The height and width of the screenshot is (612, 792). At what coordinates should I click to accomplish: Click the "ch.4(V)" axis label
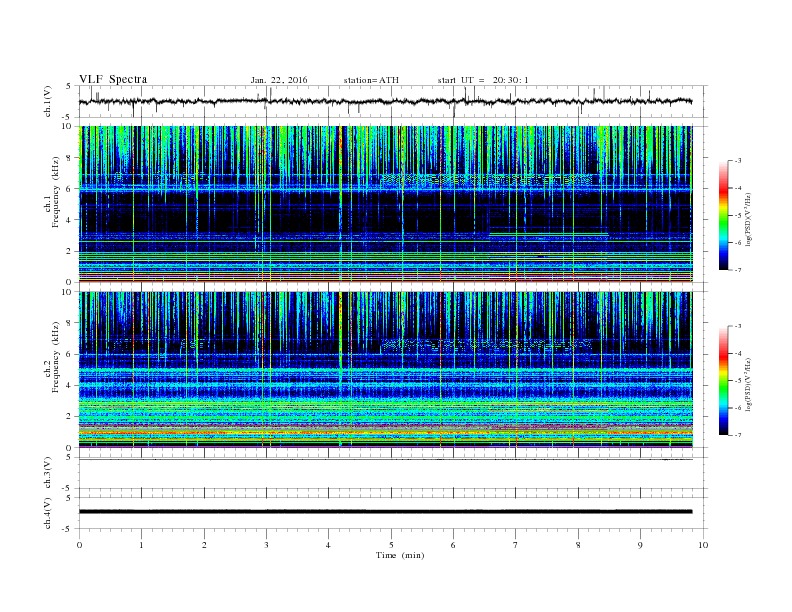[x=47, y=513]
